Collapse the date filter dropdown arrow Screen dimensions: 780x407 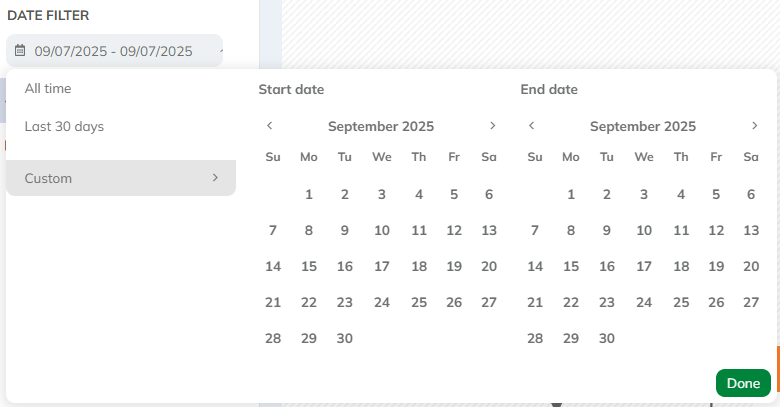pyautogui.click(x=219, y=50)
